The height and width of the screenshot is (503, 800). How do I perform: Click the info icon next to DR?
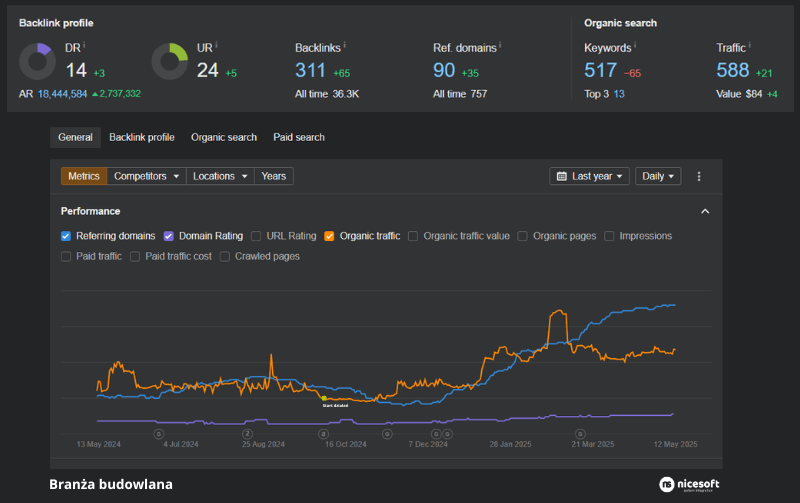click(84, 45)
